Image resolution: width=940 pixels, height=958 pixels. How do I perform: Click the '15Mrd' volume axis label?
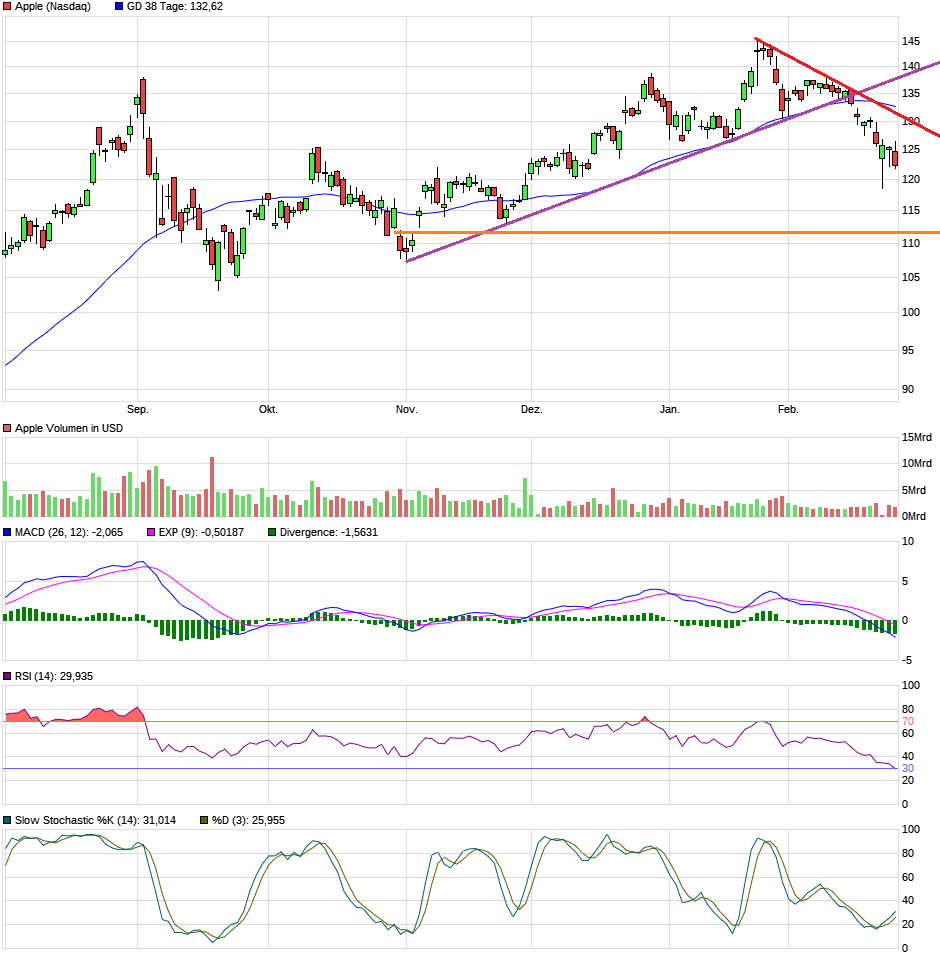[917, 437]
